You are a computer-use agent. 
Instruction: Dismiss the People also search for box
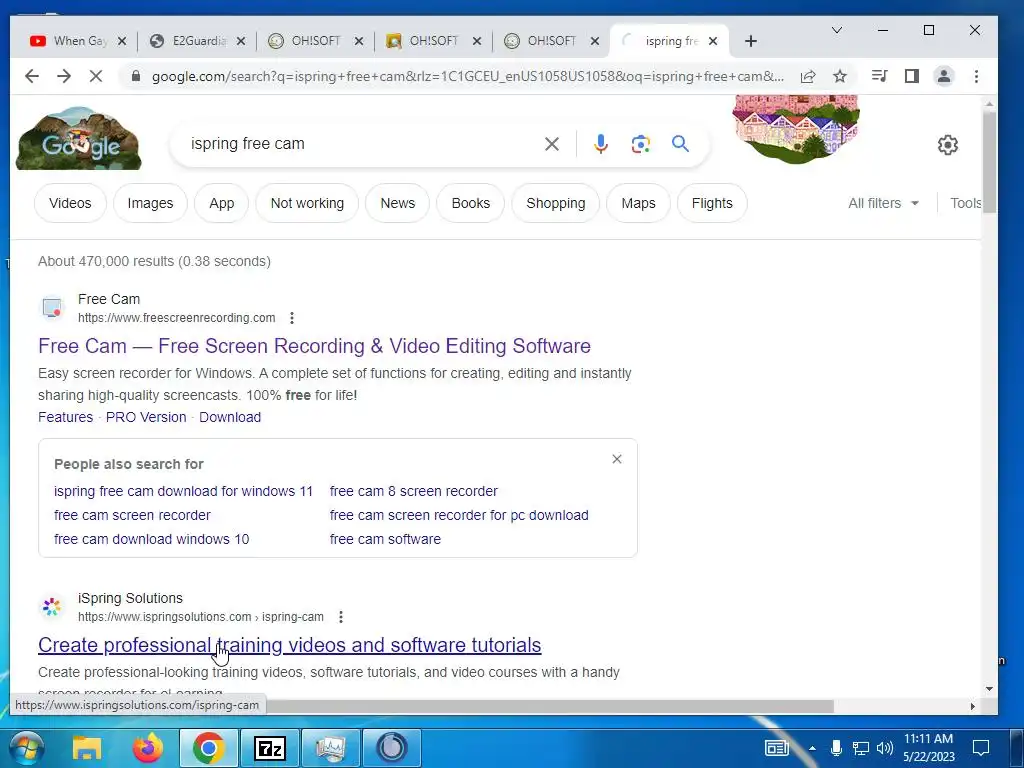coord(616,459)
